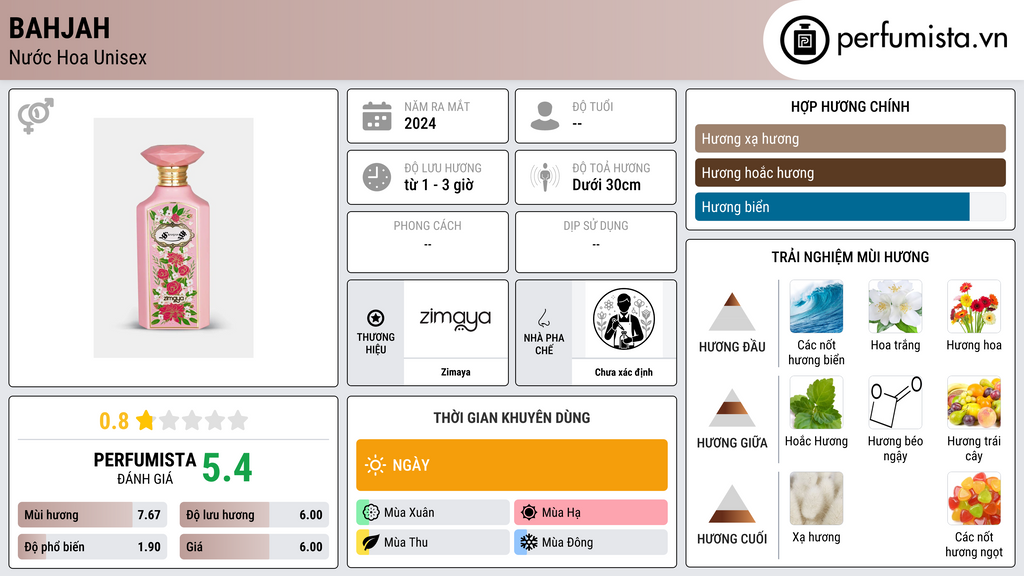Click the Phong cách card
This screenshot has height=576, width=1024.
[428, 242]
